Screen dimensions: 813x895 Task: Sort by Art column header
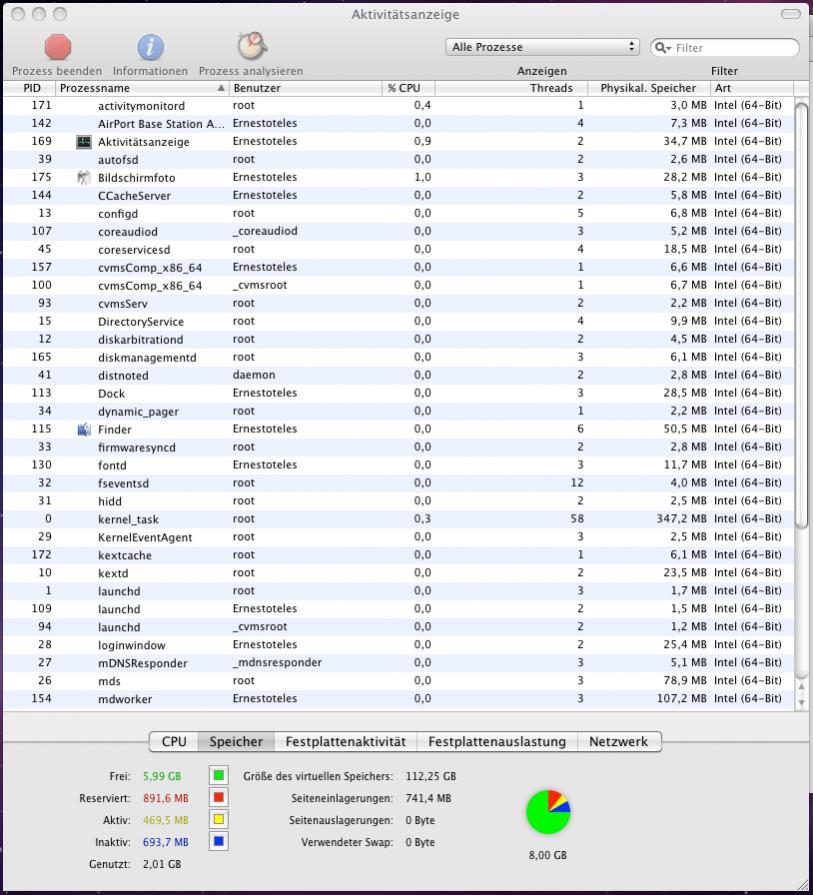[x=751, y=88]
